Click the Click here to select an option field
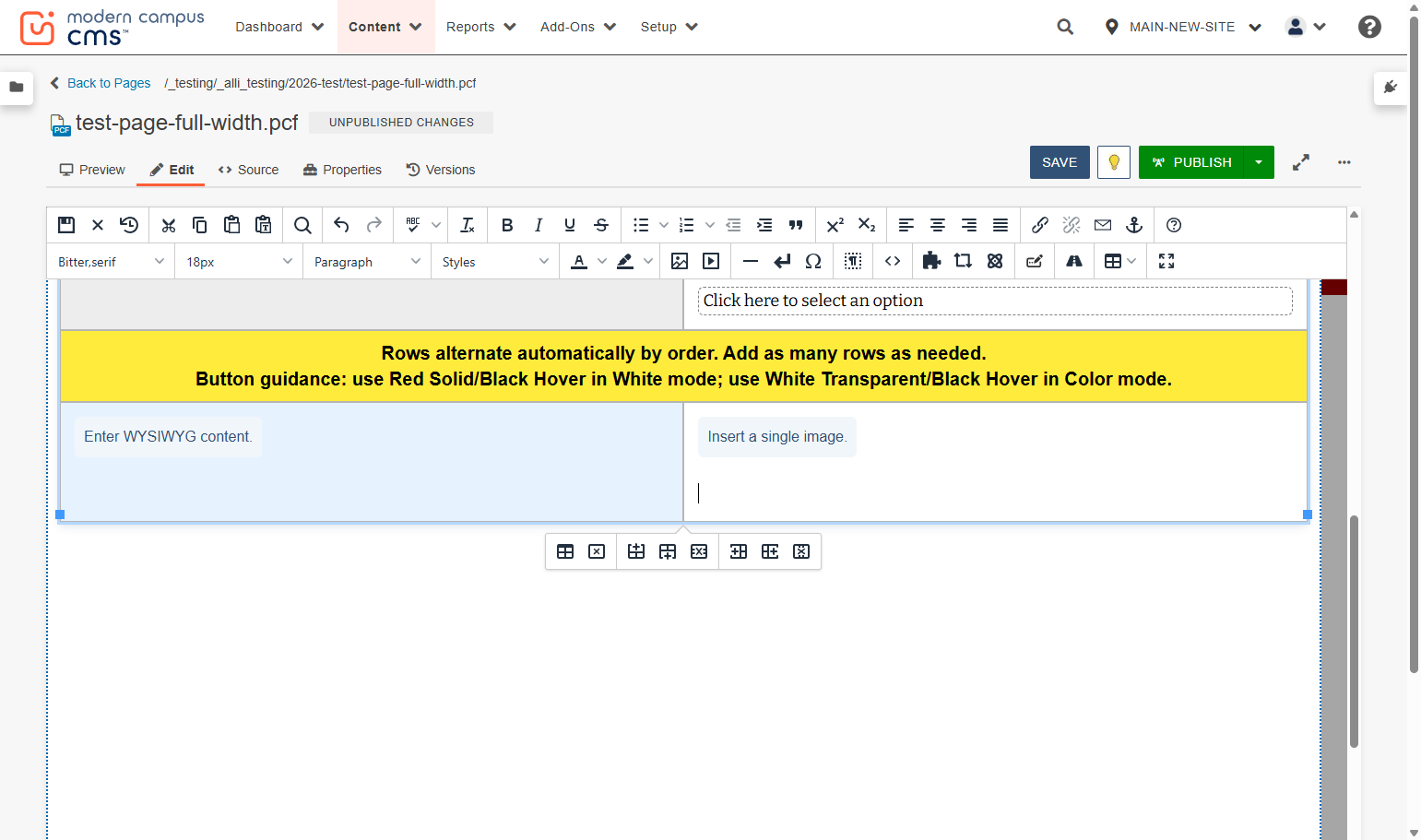Viewport: 1421px width, 840px height. point(995,301)
